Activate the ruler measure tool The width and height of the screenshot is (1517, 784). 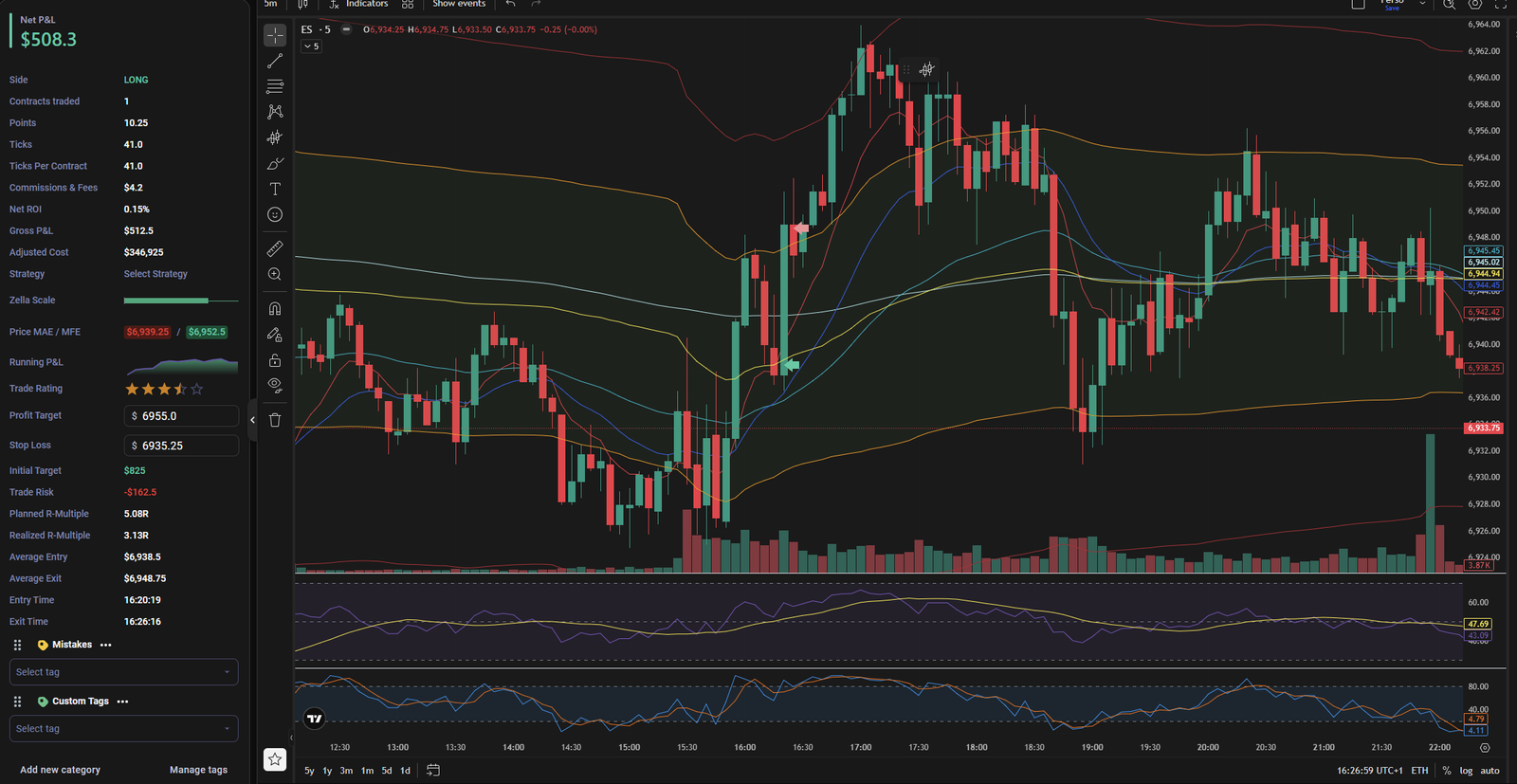(x=275, y=248)
